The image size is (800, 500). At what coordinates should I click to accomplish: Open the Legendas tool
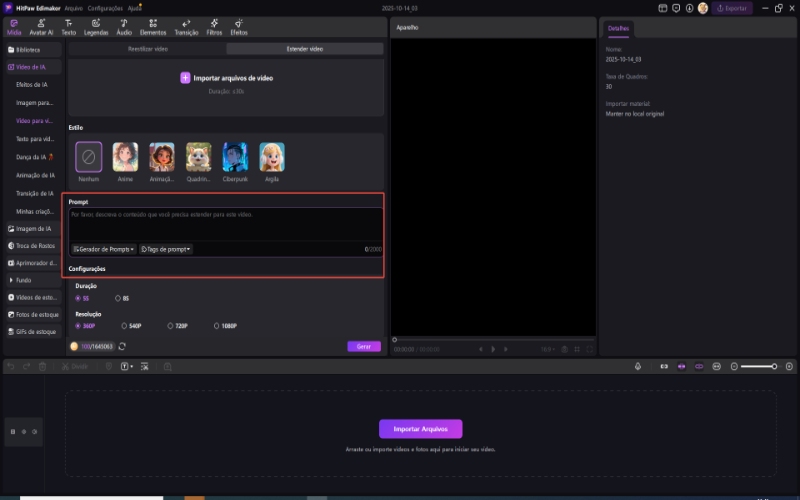tap(96, 27)
